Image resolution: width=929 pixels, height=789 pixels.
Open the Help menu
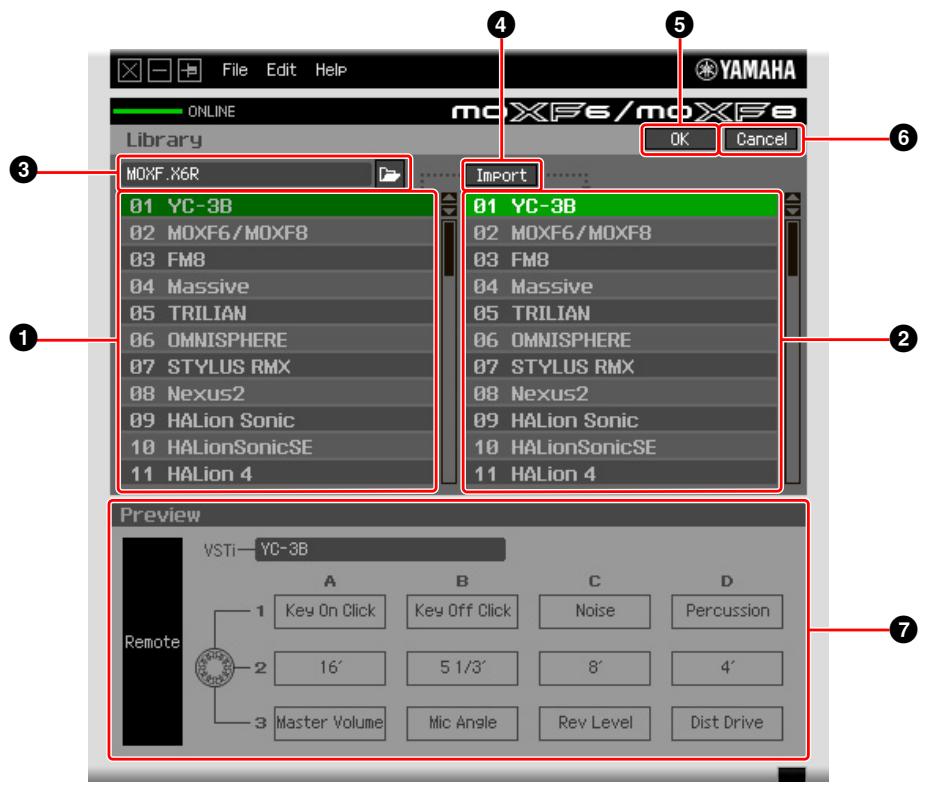pos(331,70)
